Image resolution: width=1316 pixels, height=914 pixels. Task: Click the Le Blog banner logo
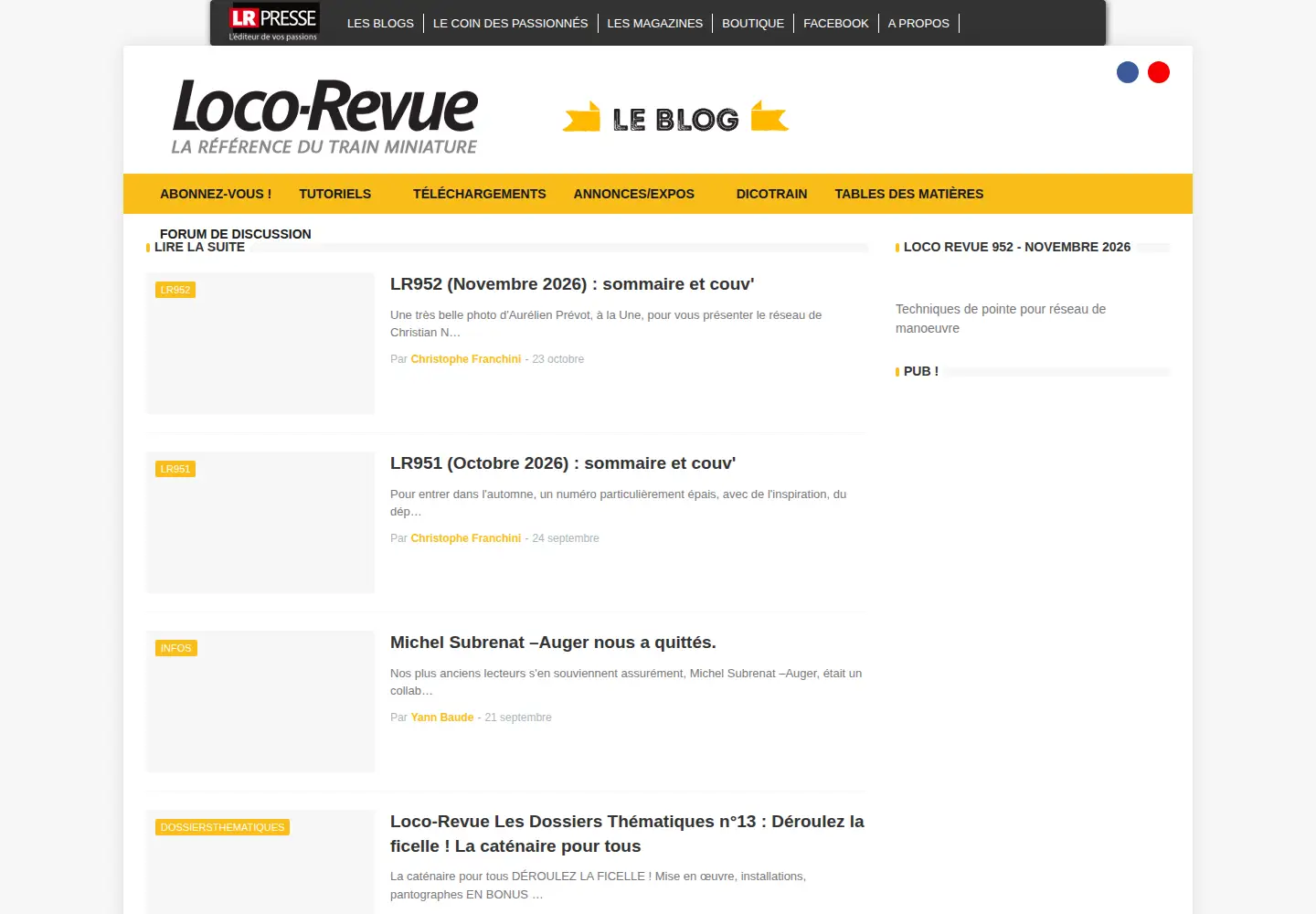tap(675, 118)
